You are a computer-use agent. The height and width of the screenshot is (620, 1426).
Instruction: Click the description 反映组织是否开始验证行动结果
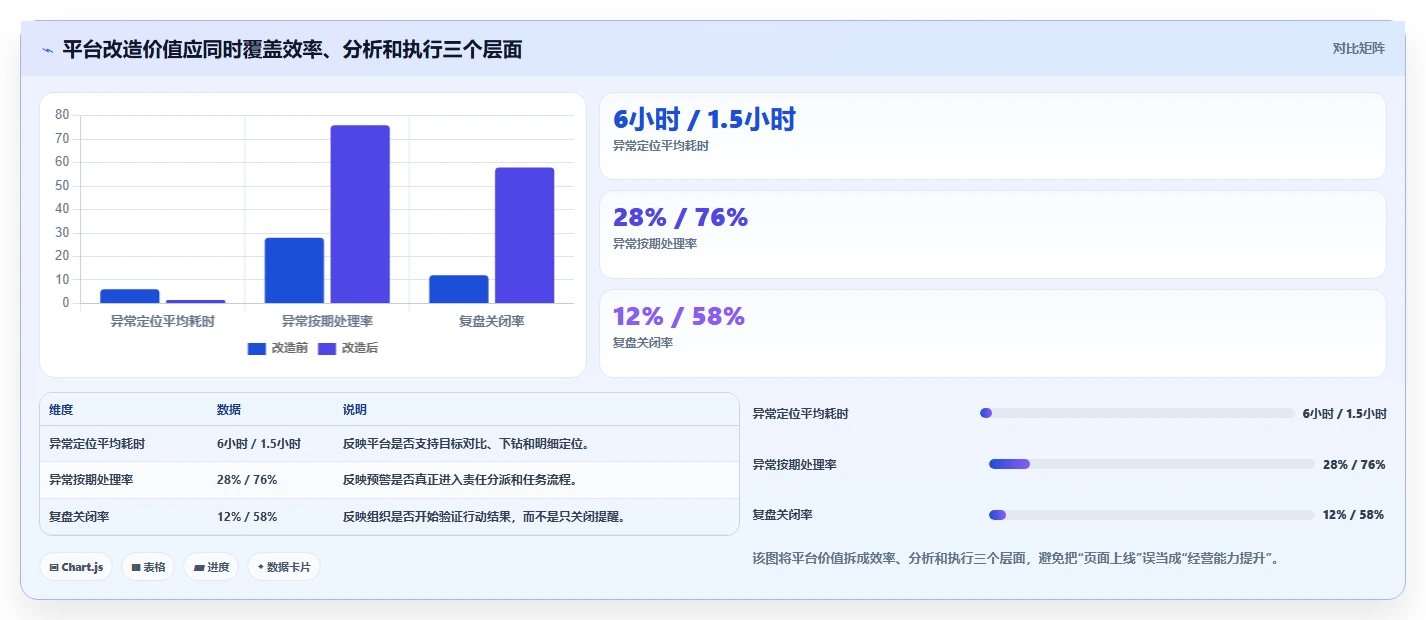[483, 517]
